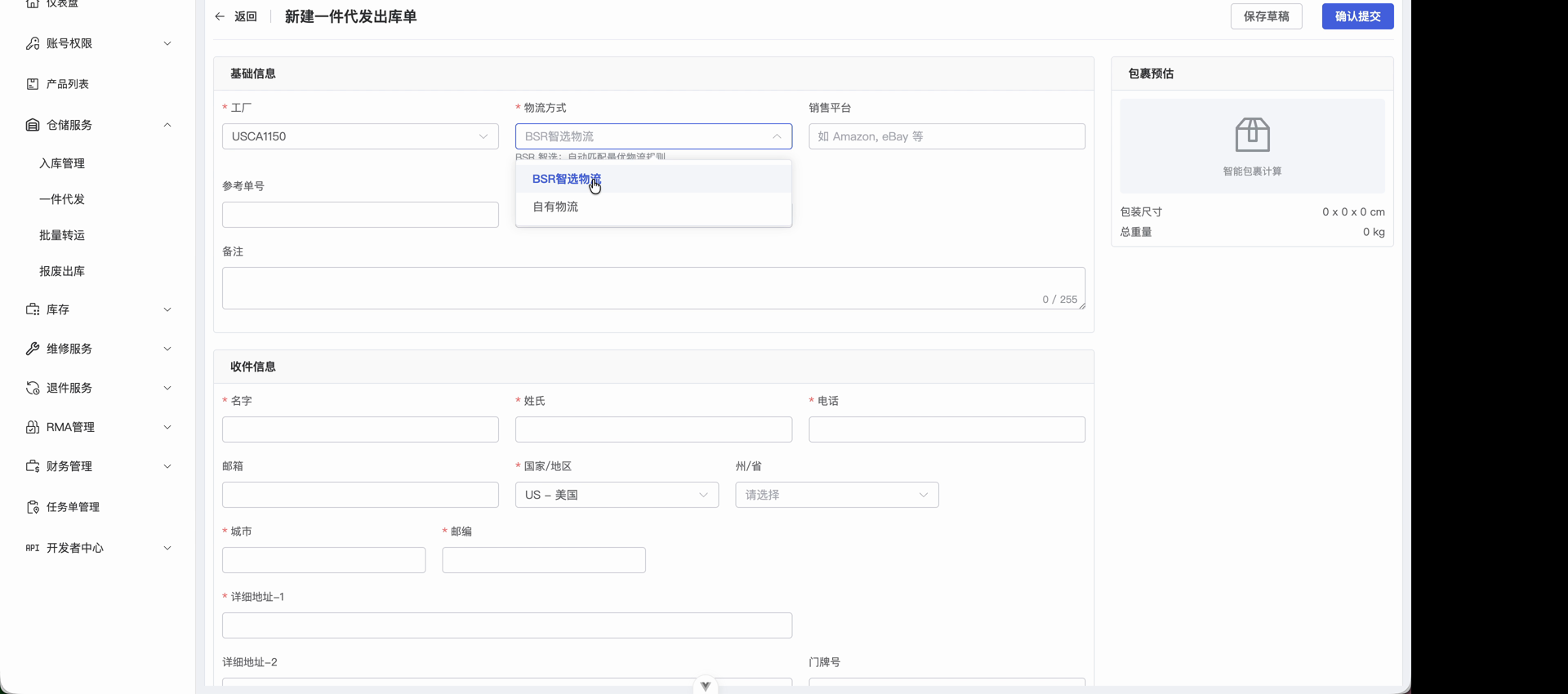Viewport: 1568px width, 694px height.
Task: Open the 工厂 USCA1150 dropdown
Action: 360,136
